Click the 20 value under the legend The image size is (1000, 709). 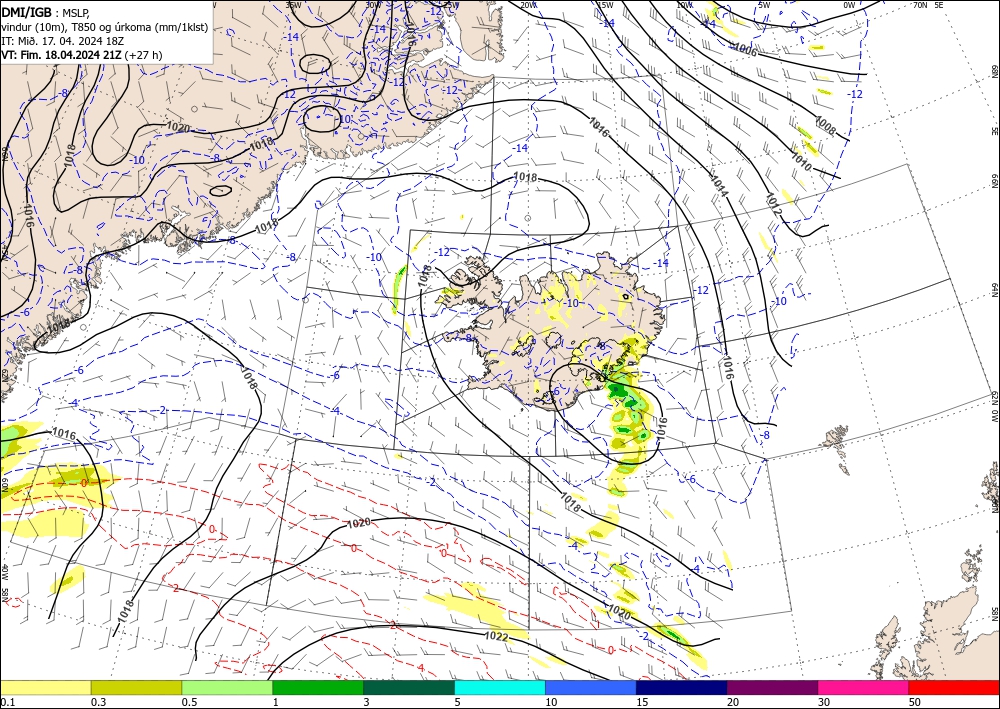(733, 702)
